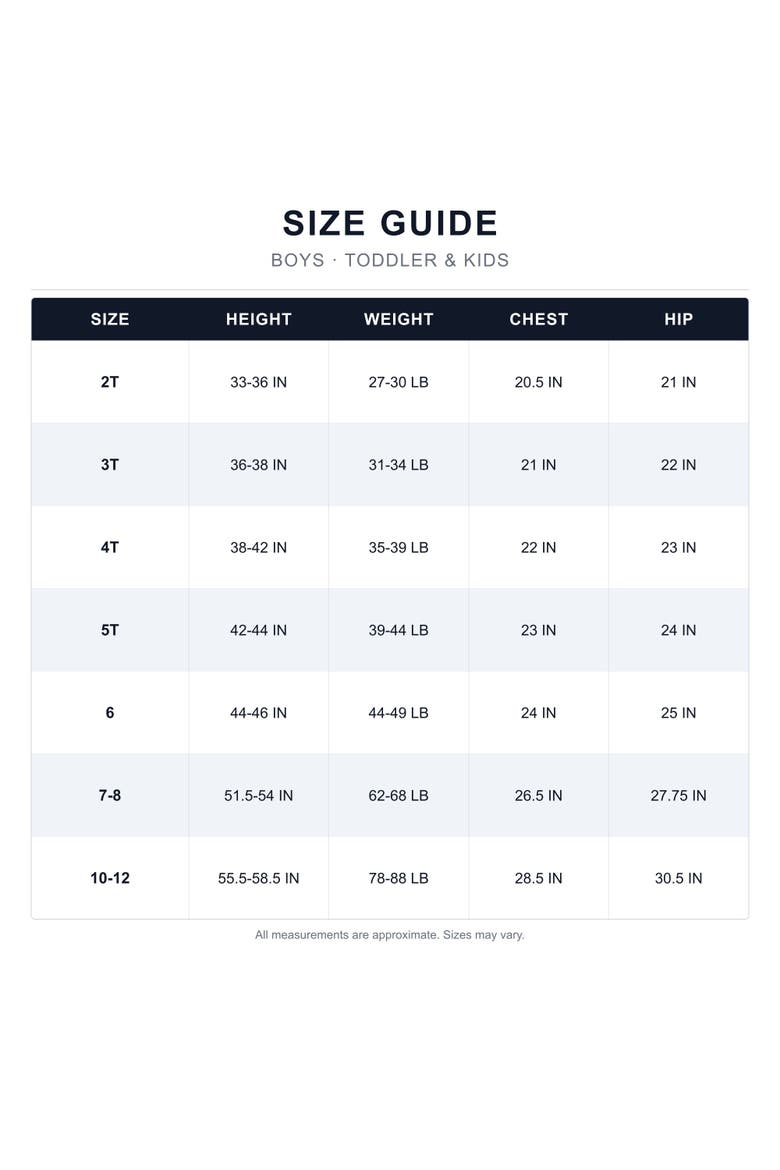Click the 55.5-58.5 IN height cell
The height and width of the screenshot is (1170, 780).
click(x=258, y=878)
